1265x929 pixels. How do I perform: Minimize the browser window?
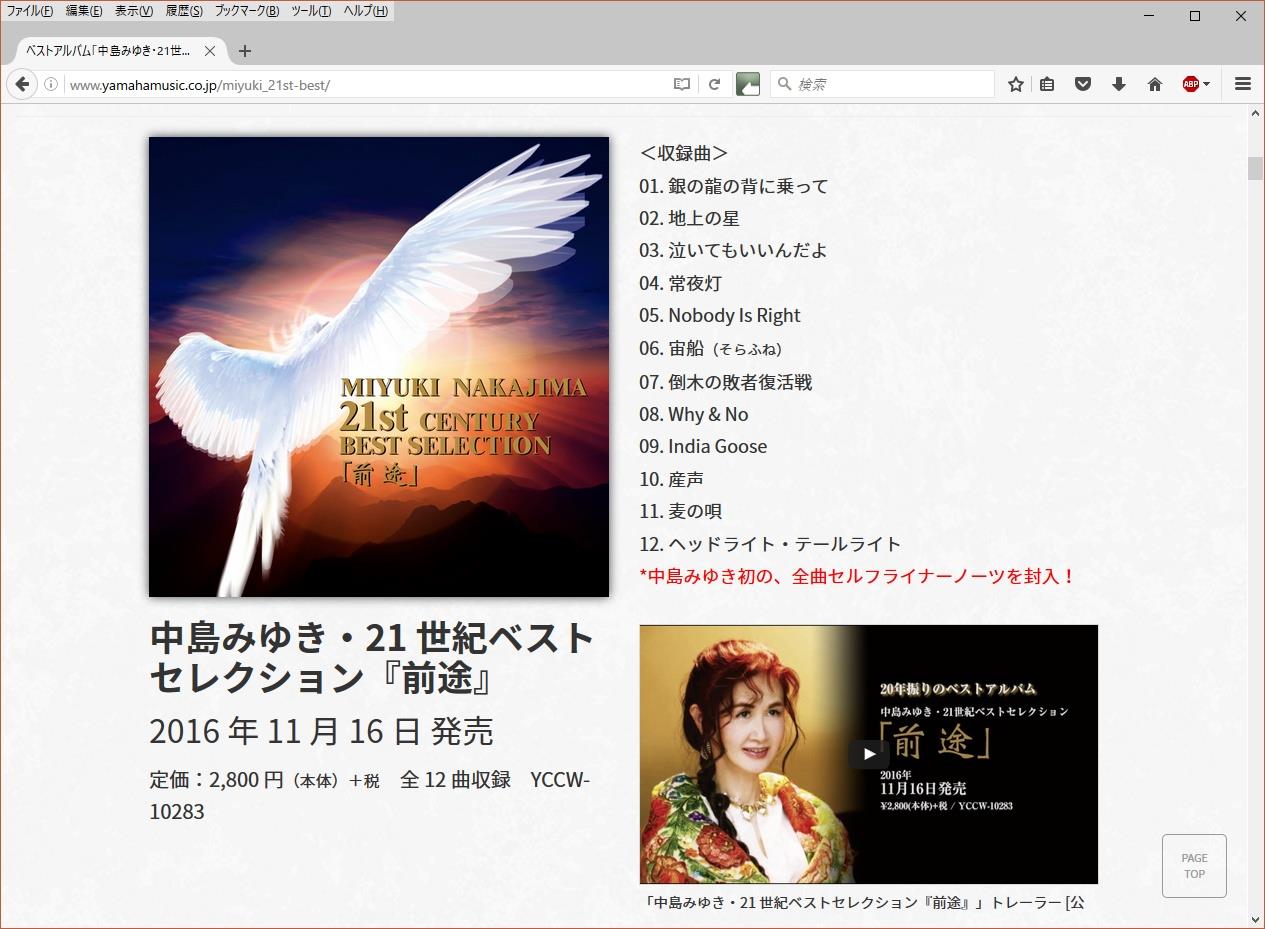click(x=1149, y=16)
